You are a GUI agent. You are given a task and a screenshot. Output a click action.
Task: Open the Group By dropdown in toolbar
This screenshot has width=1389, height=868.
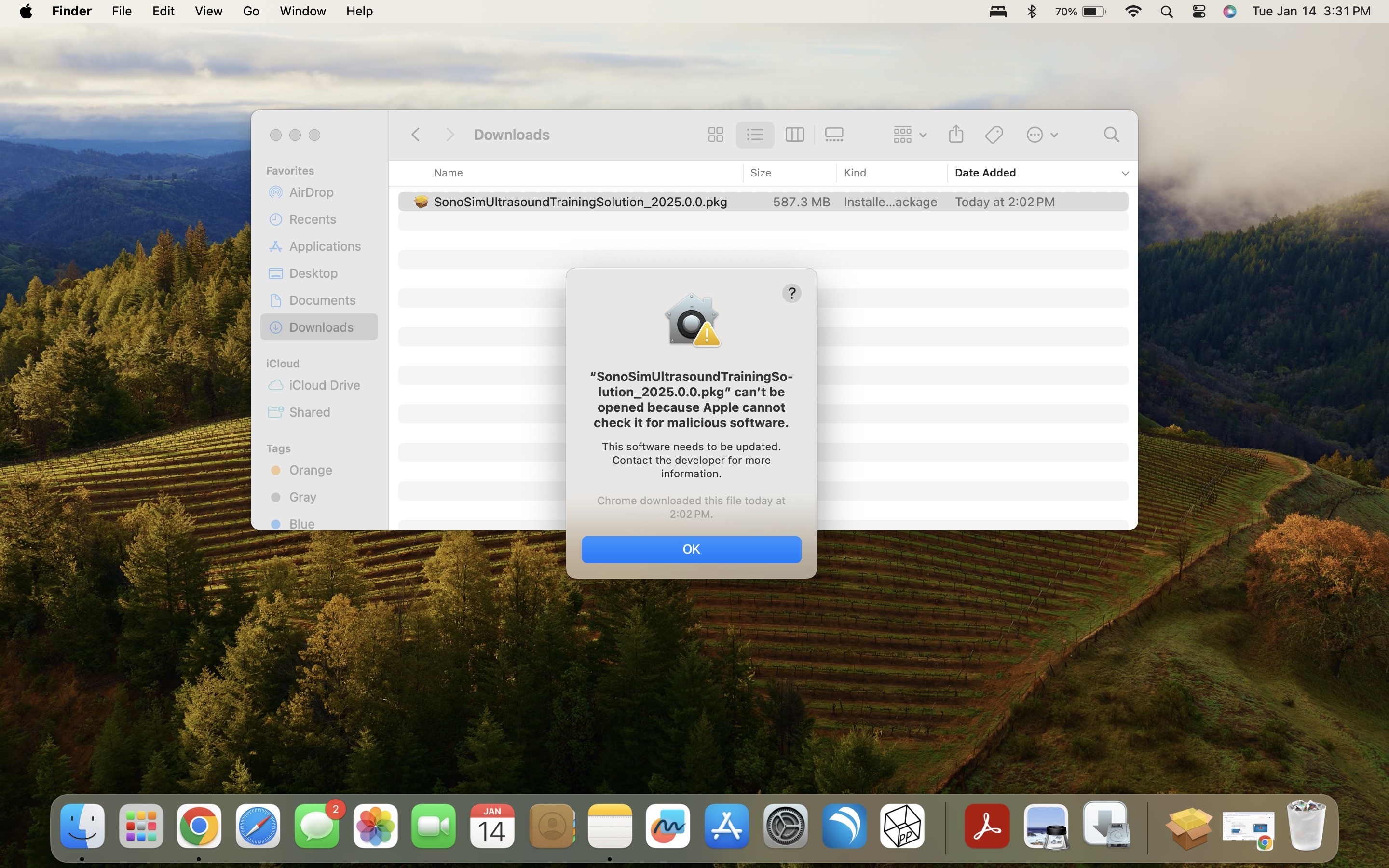(910, 135)
